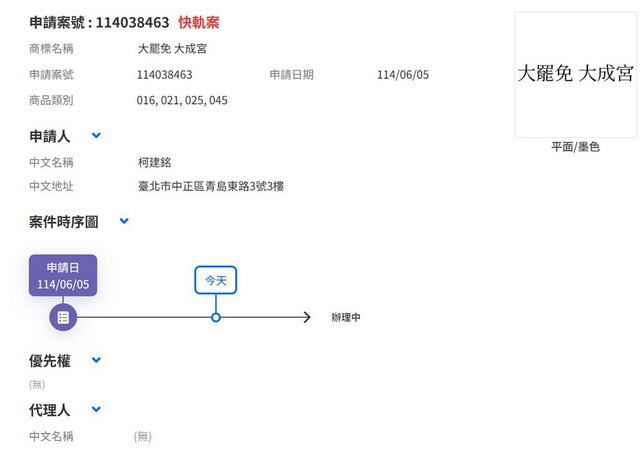Click the timeline arrowhead before 辦理中
The height and width of the screenshot is (451, 640).
pyautogui.click(x=307, y=318)
